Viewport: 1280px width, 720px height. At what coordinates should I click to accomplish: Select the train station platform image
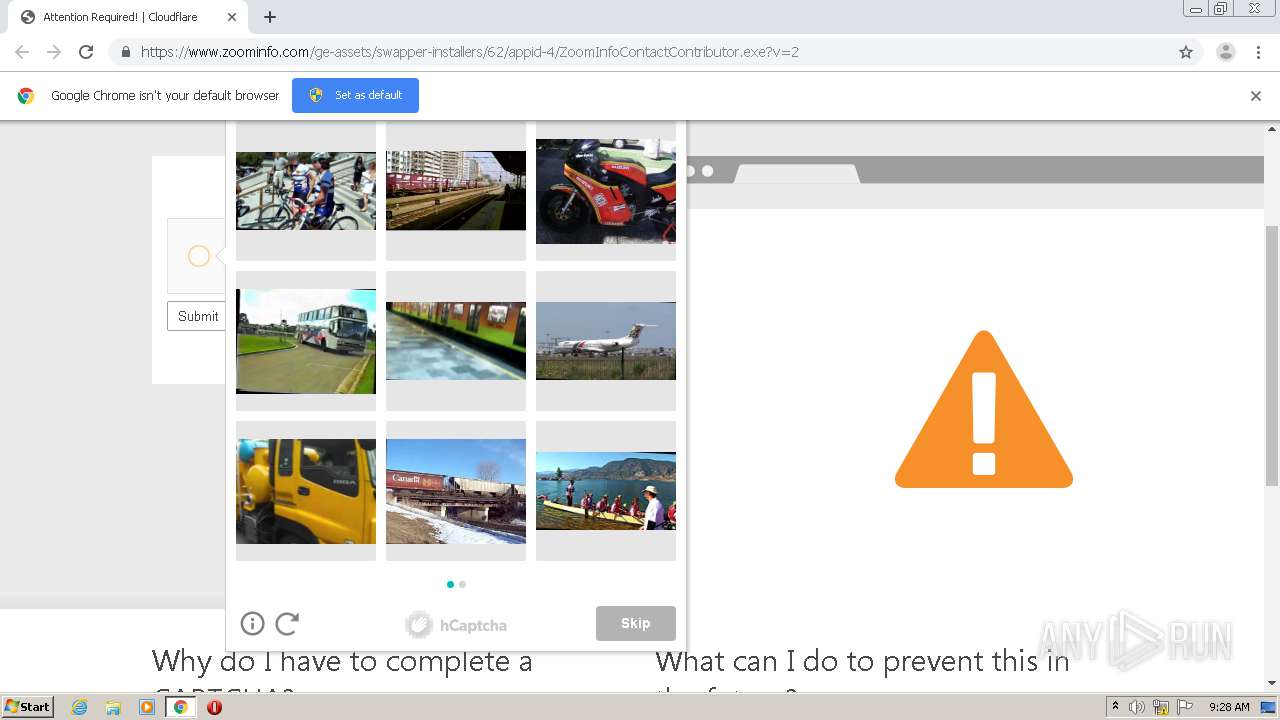(x=456, y=191)
